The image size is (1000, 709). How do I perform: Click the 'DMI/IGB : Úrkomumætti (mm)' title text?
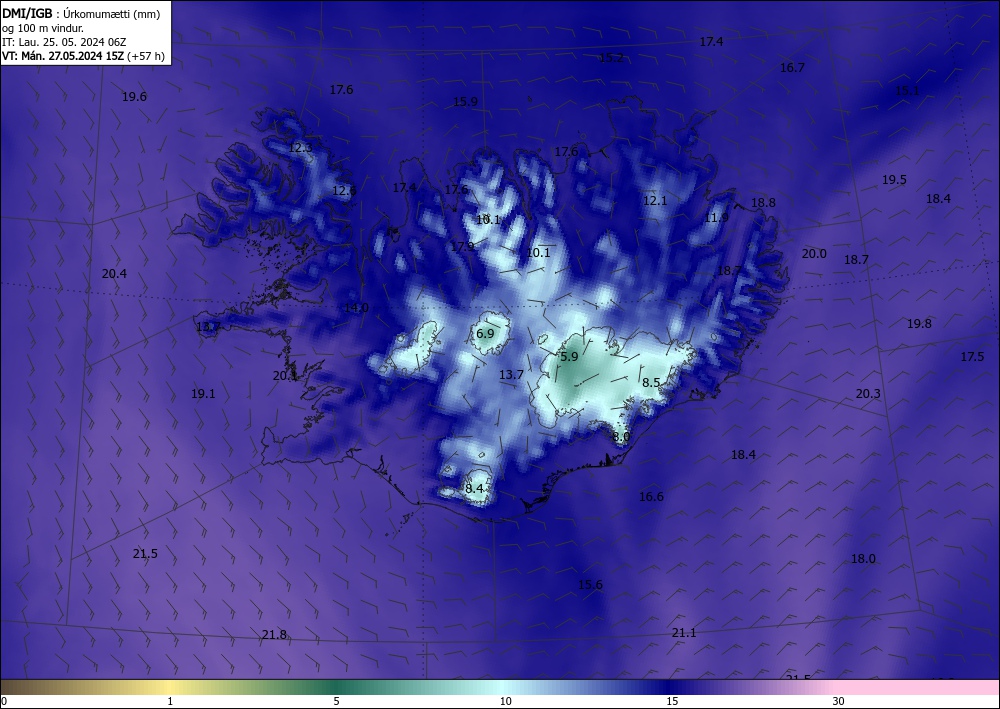point(81,13)
